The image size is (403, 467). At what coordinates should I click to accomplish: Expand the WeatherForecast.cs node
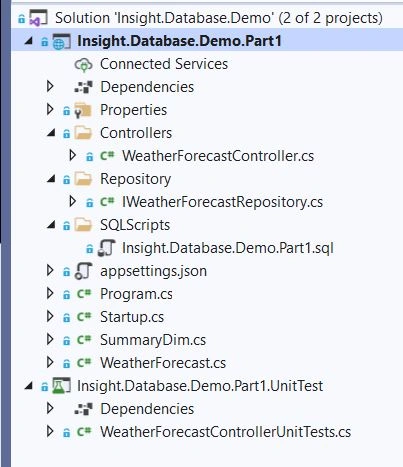[50, 362]
